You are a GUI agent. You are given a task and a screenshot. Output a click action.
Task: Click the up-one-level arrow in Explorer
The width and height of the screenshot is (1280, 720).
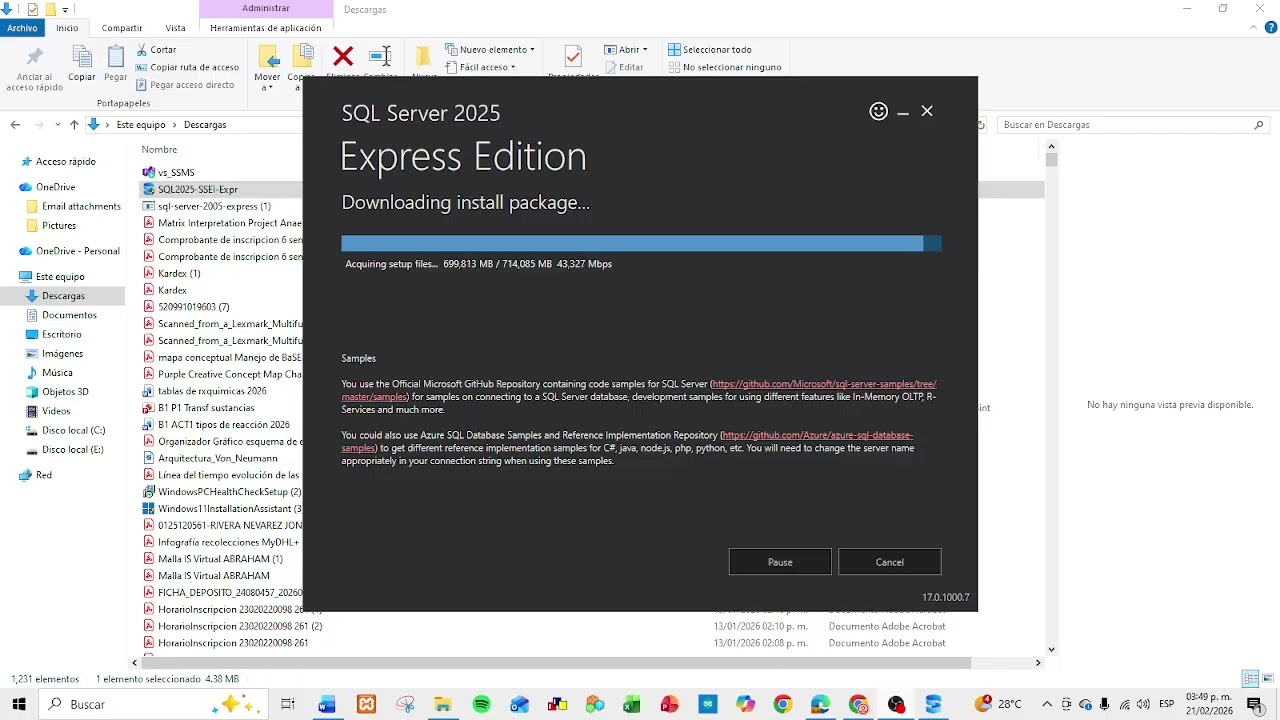coord(74,125)
